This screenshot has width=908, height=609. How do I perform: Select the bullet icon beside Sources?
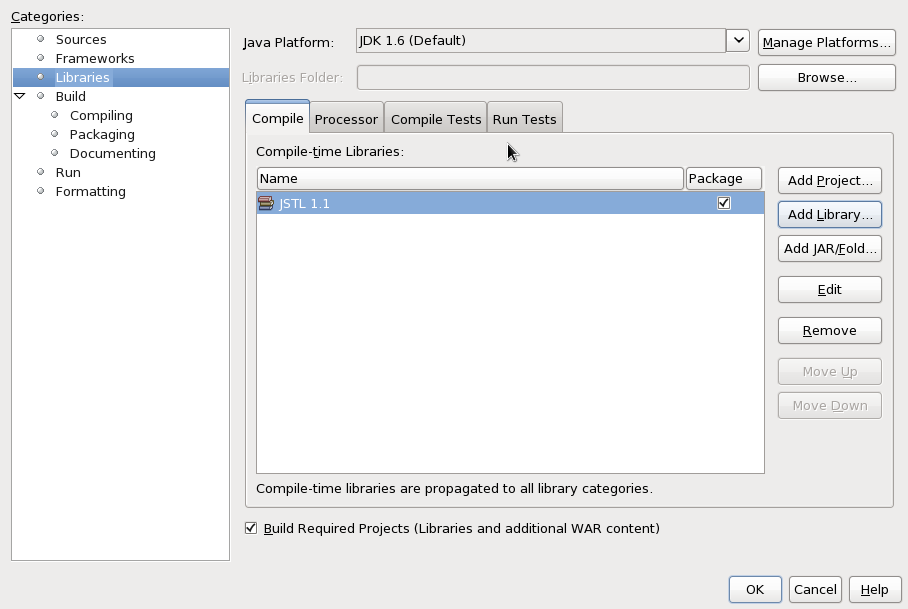pyautogui.click(x=41, y=39)
